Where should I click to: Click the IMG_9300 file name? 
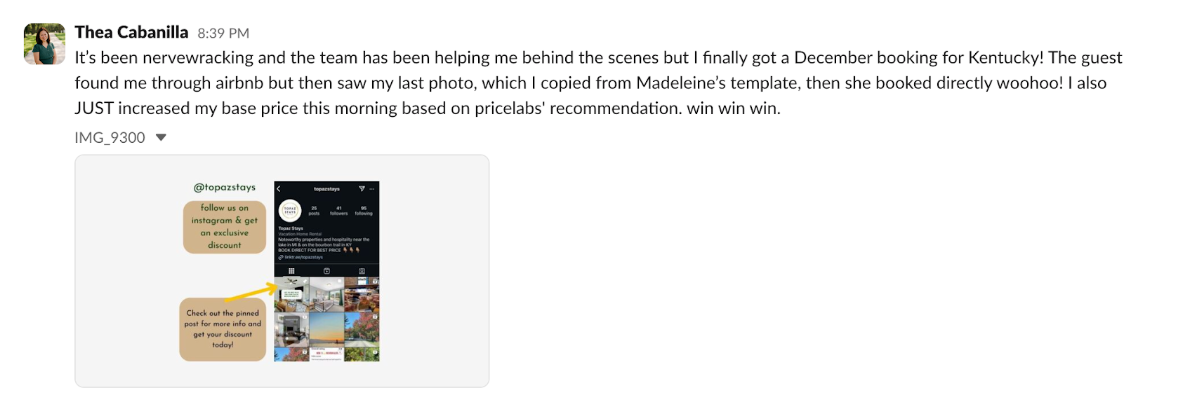pos(110,138)
